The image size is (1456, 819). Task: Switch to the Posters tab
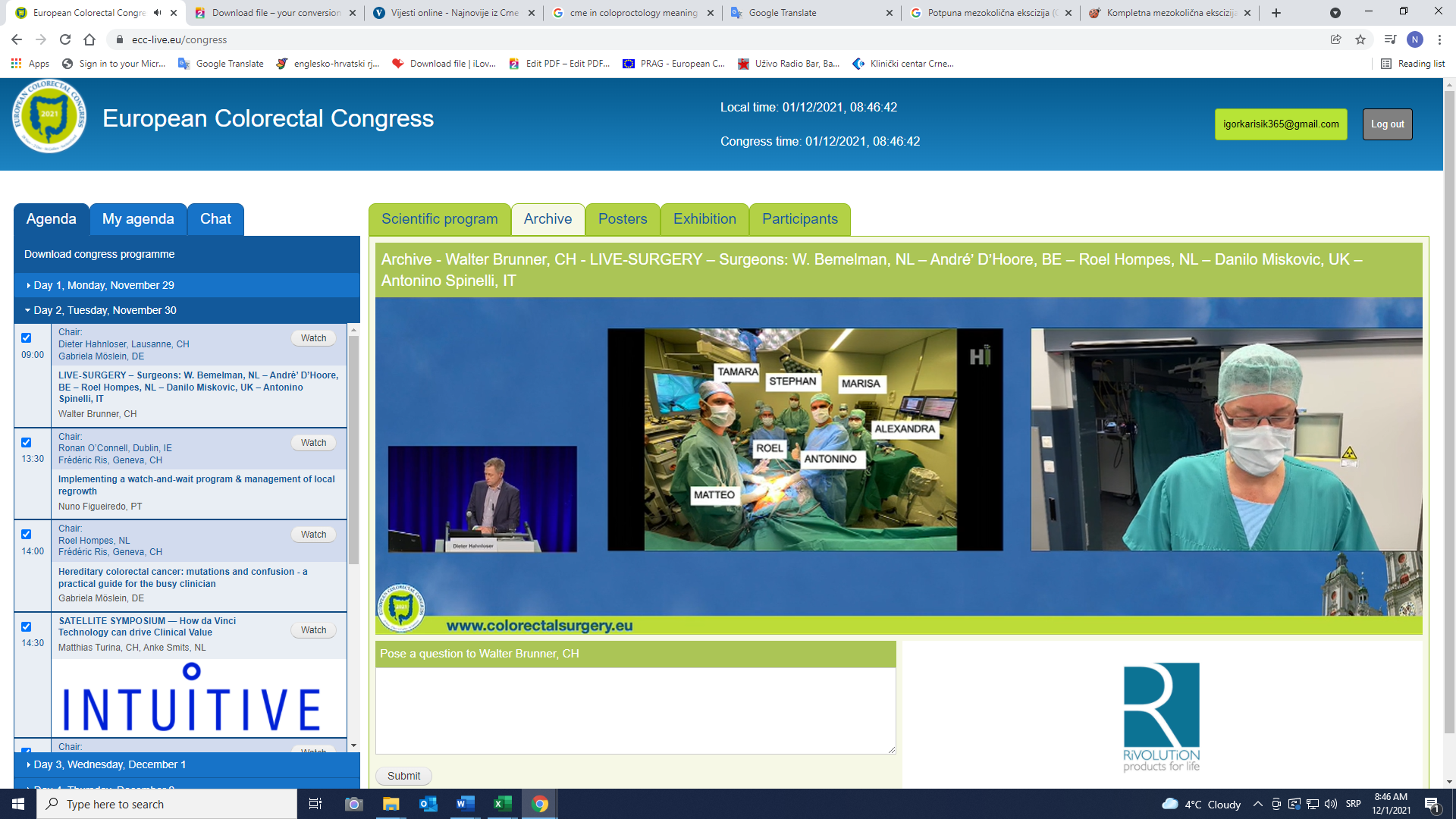(623, 219)
